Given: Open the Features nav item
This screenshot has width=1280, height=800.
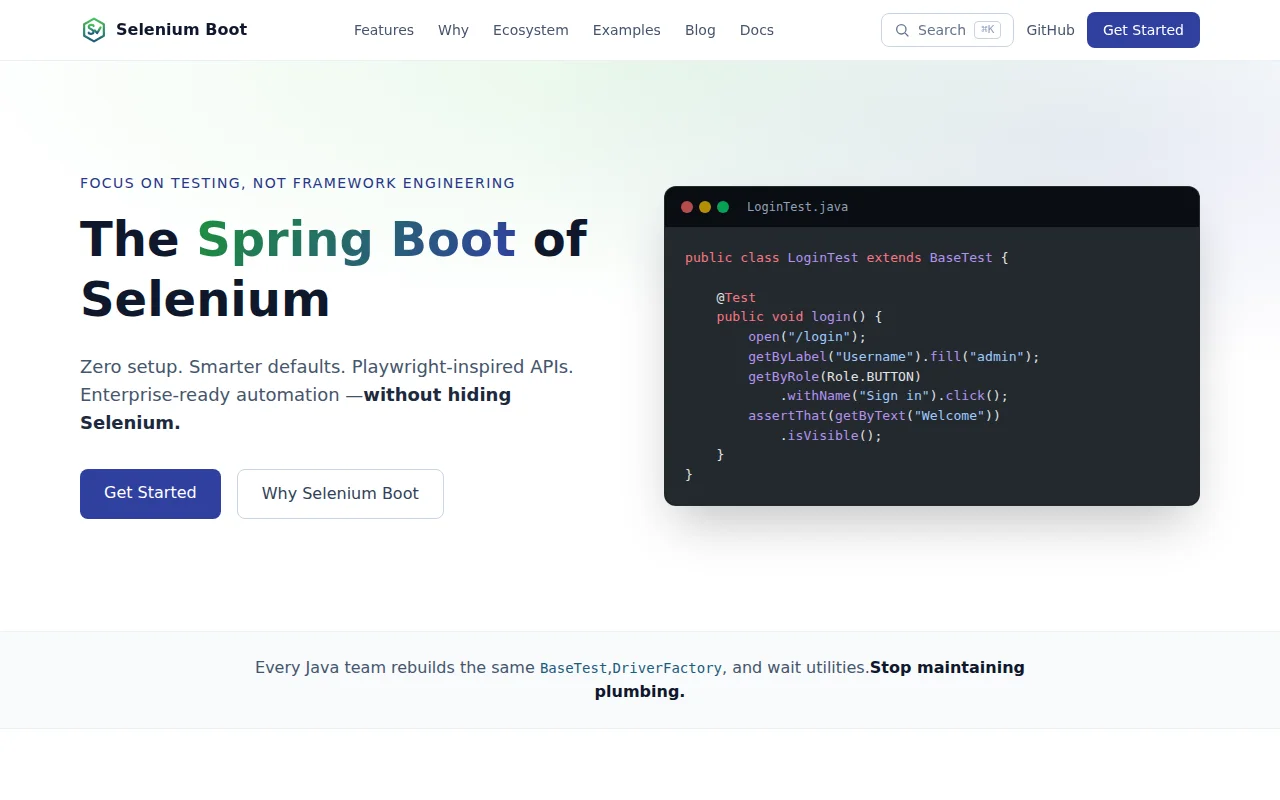Looking at the screenshot, I should (x=384, y=30).
